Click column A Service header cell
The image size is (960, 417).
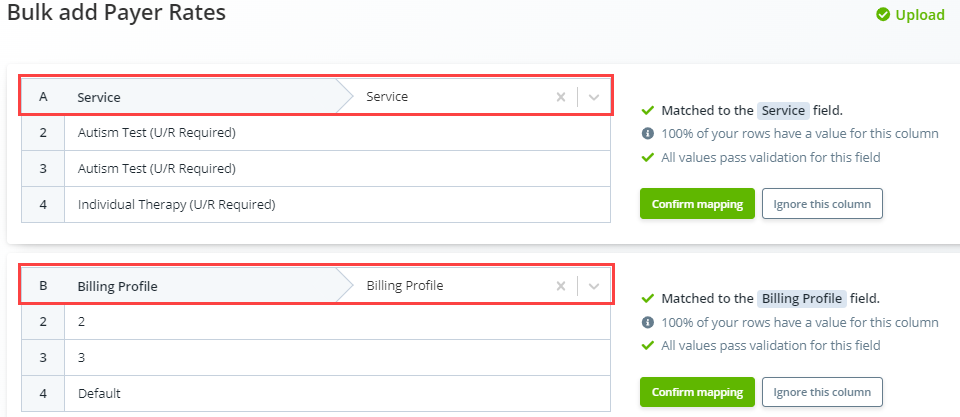click(180, 97)
